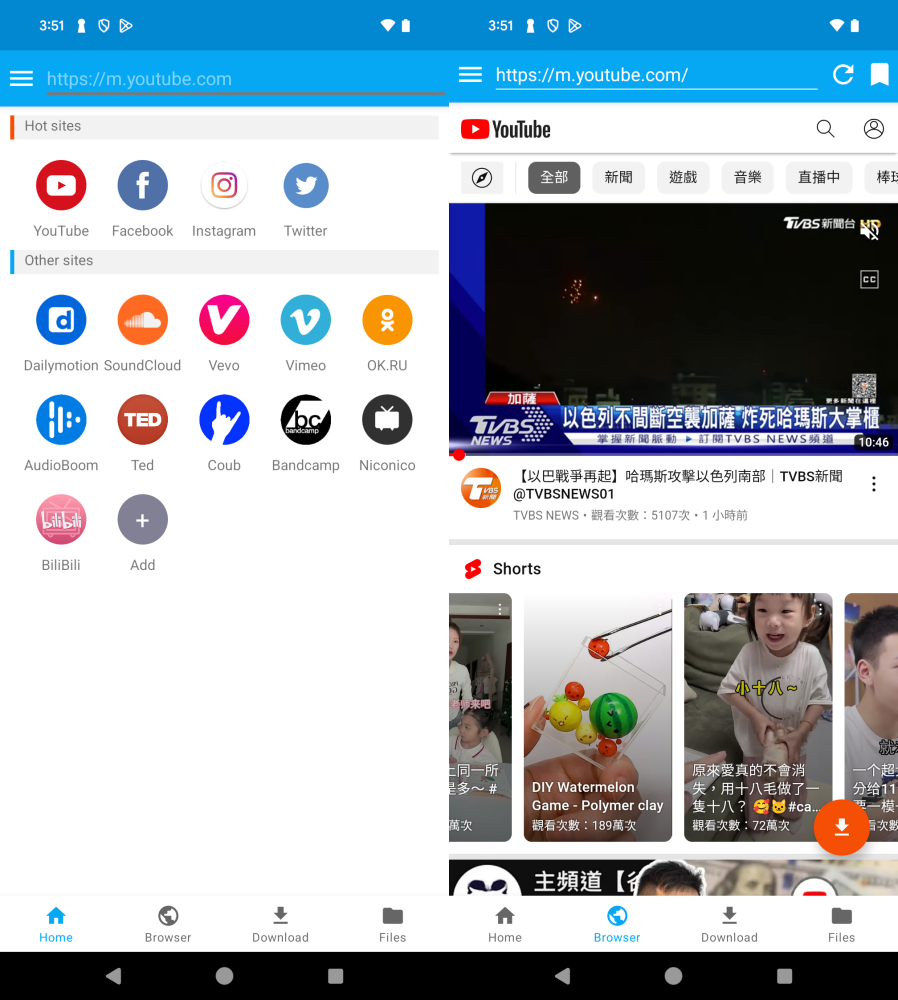The image size is (898, 1000).
Task: Open the Twitter hot site shortcut
Action: 305,186
